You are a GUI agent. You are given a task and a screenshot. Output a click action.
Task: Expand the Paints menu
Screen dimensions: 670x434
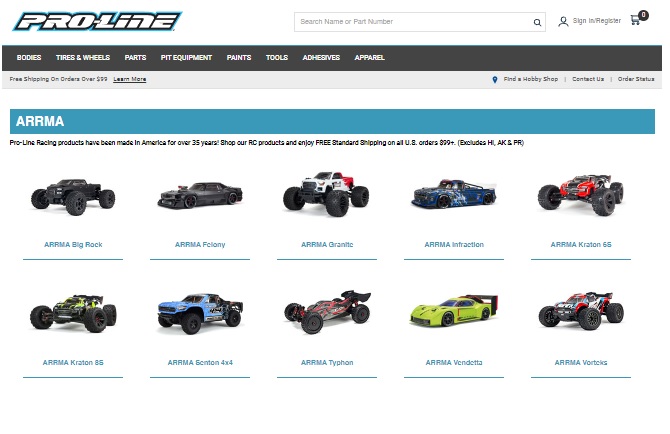click(239, 58)
